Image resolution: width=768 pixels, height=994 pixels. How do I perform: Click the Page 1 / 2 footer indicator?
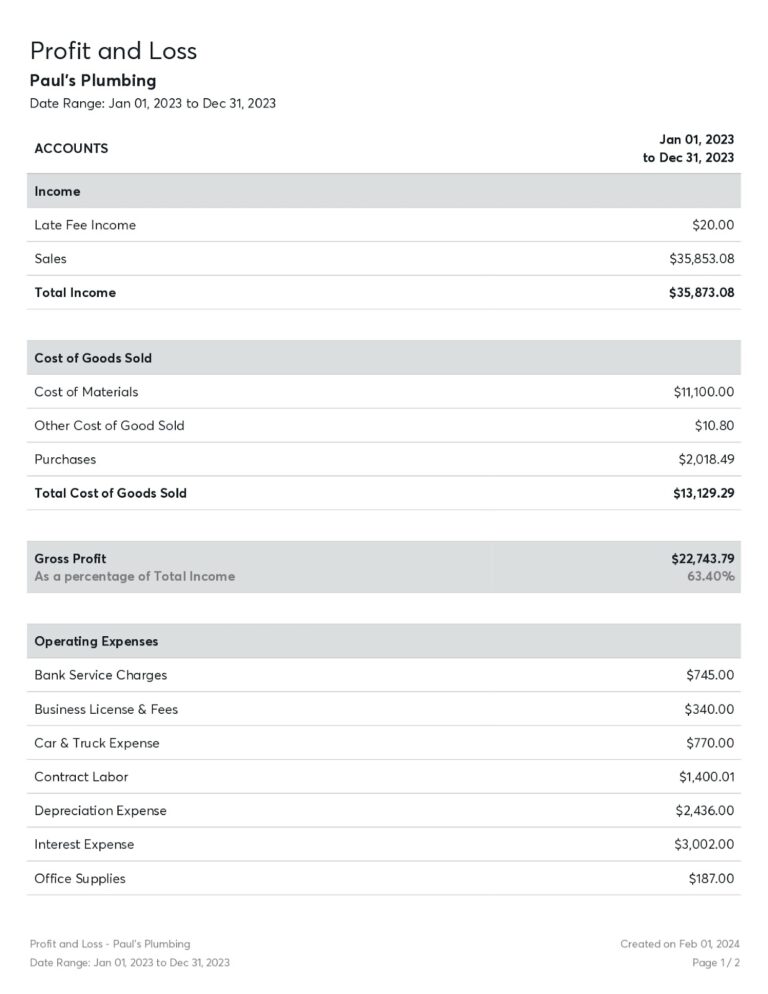coord(715,963)
